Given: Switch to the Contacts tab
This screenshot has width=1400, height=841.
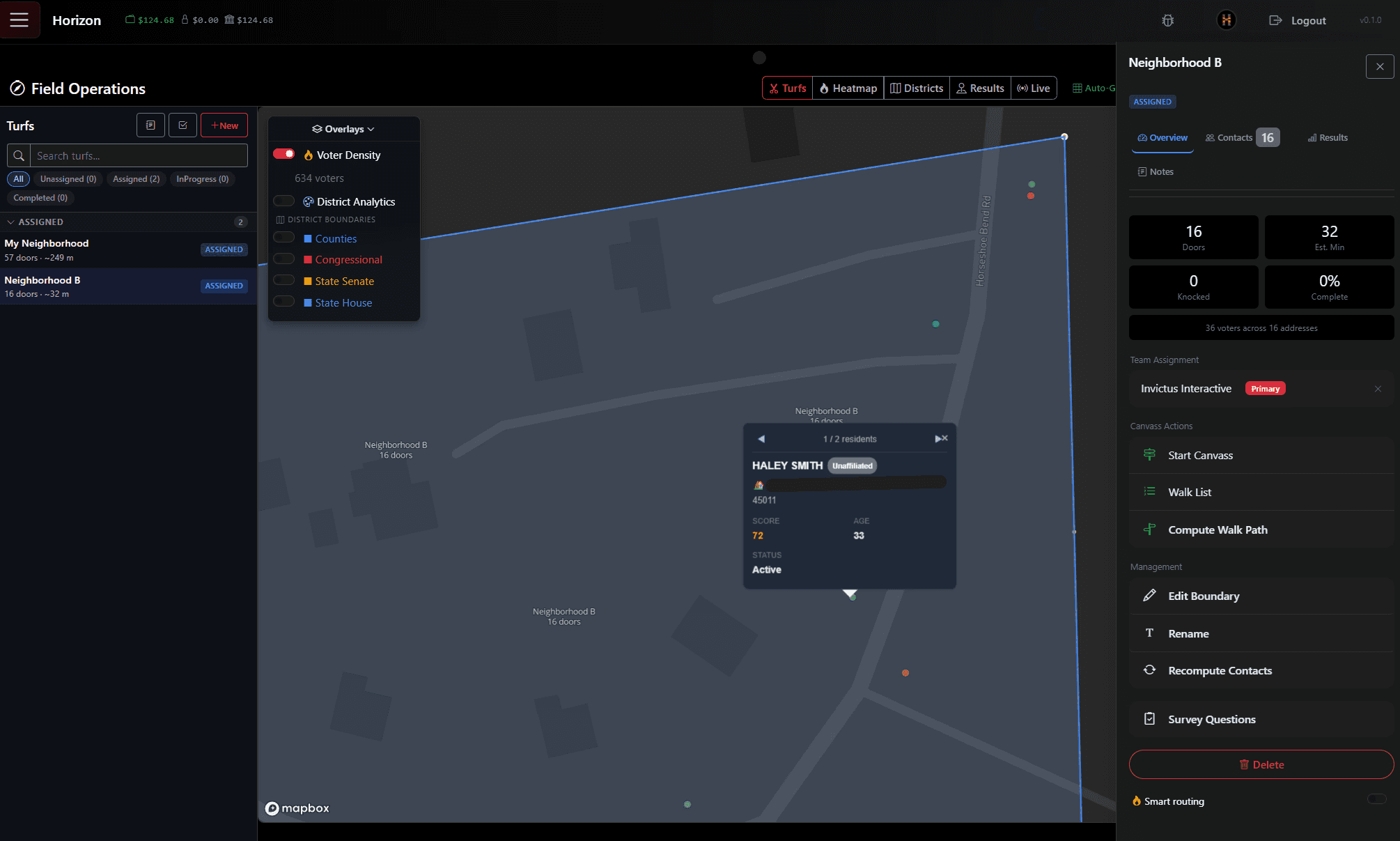Looking at the screenshot, I should coord(1234,138).
